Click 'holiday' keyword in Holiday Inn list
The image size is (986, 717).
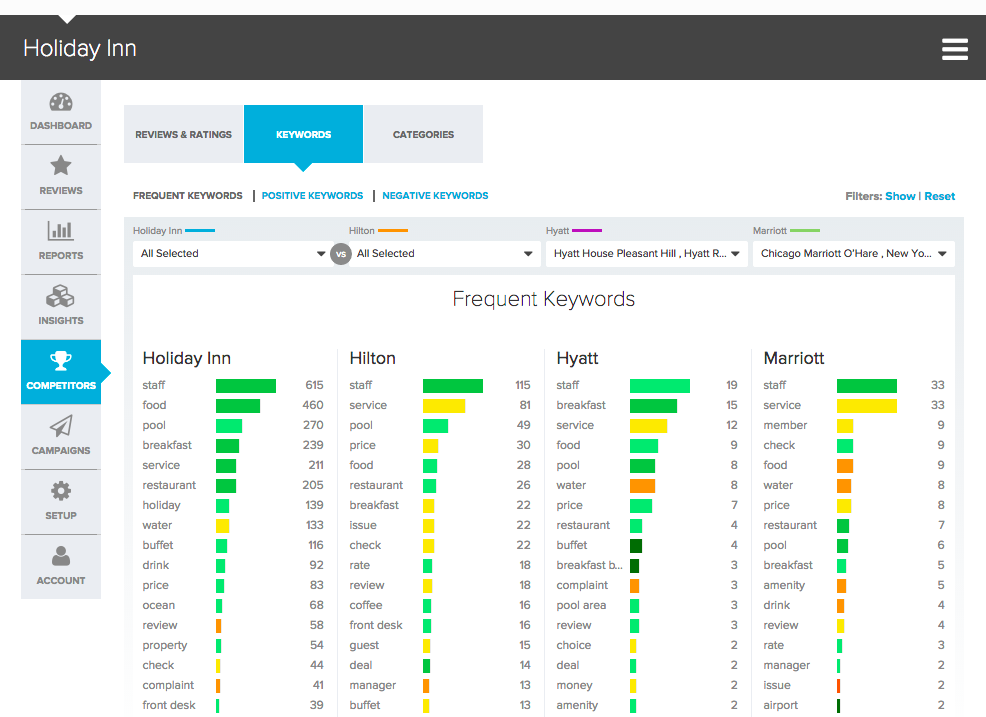(x=162, y=505)
